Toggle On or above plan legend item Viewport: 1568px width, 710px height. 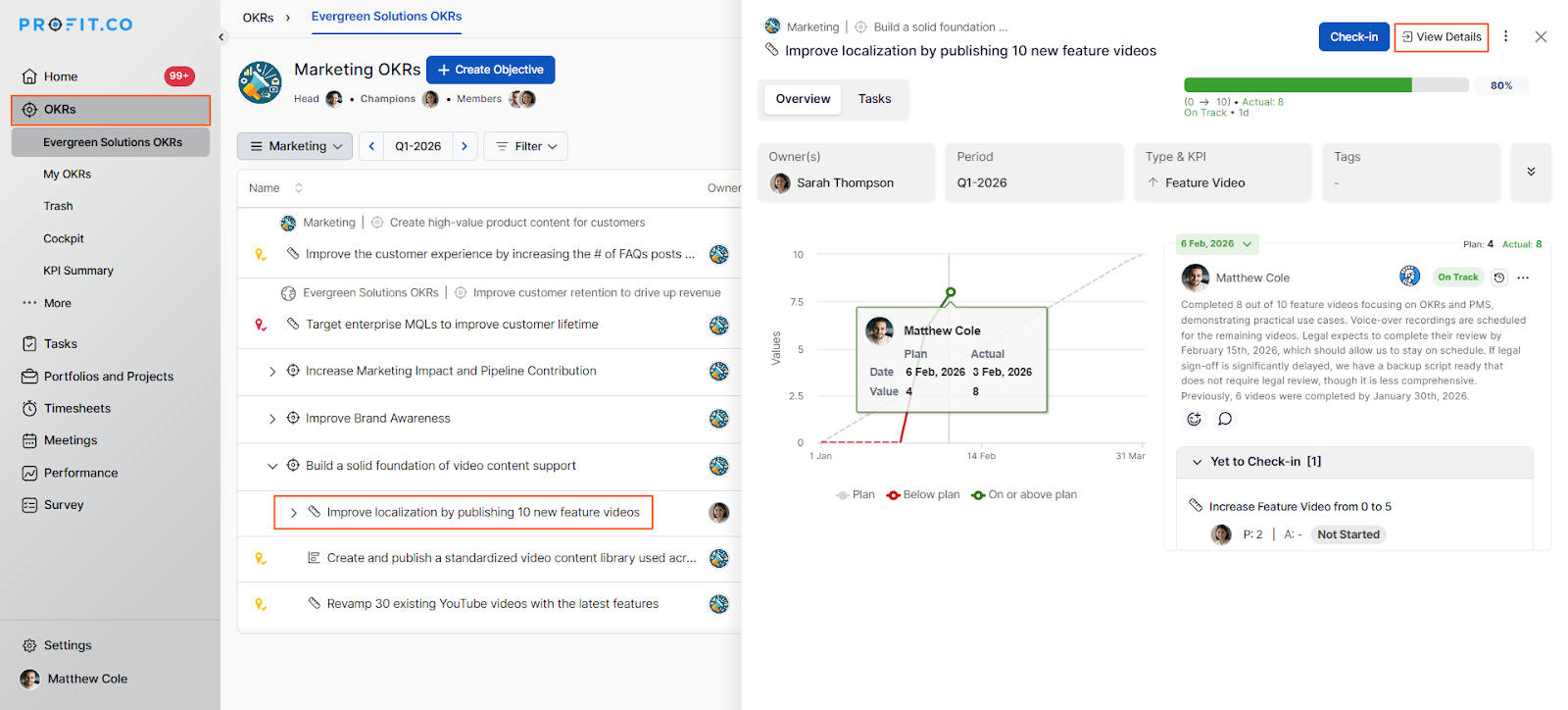1023,495
